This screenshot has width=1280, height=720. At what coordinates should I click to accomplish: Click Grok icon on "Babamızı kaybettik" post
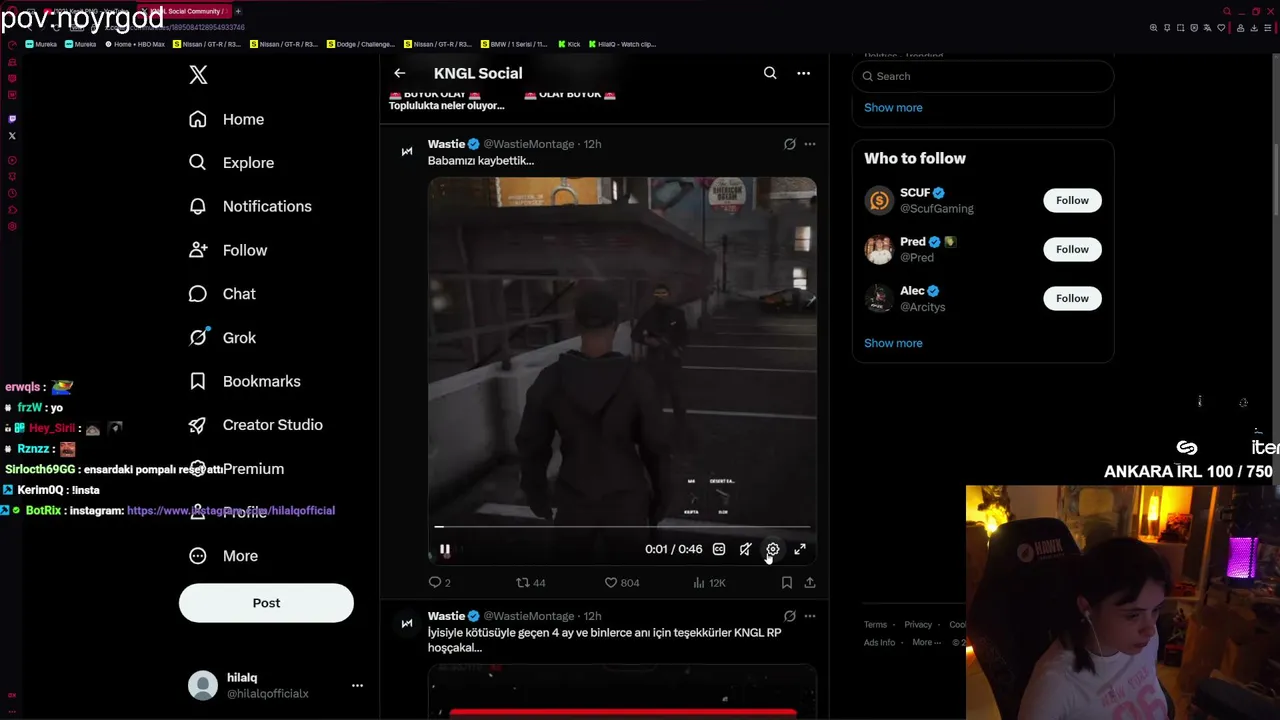pyautogui.click(x=789, y=144)
